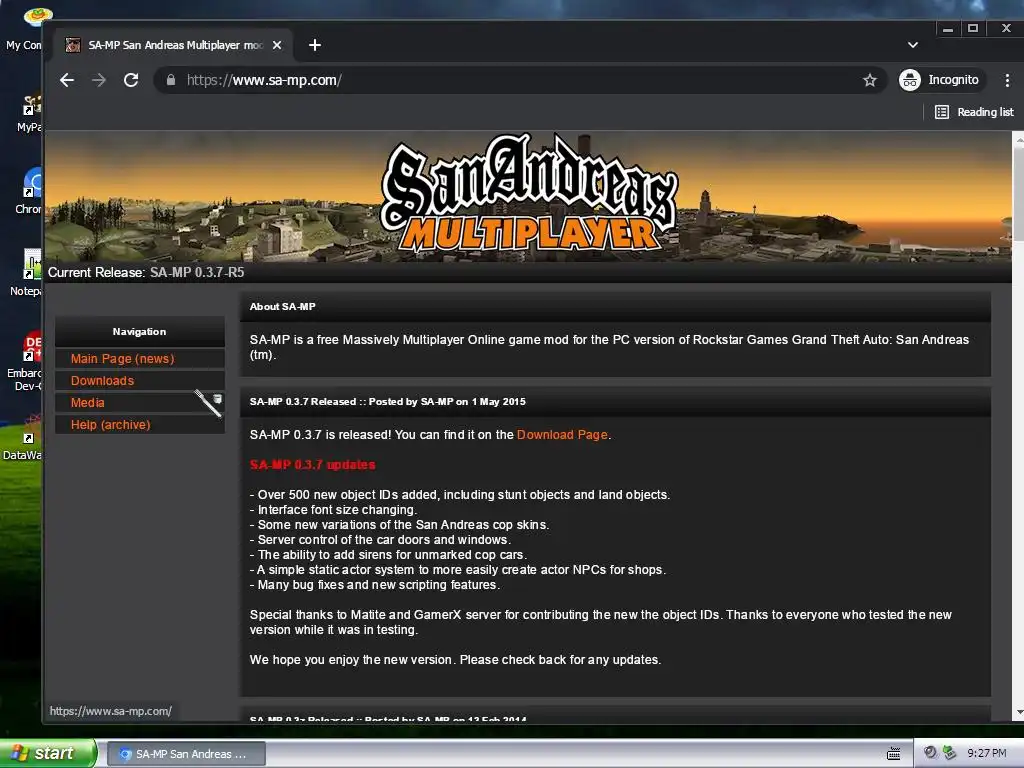Maximize the Chrome window
The image size is (1024, 768).
pos(972,28)
